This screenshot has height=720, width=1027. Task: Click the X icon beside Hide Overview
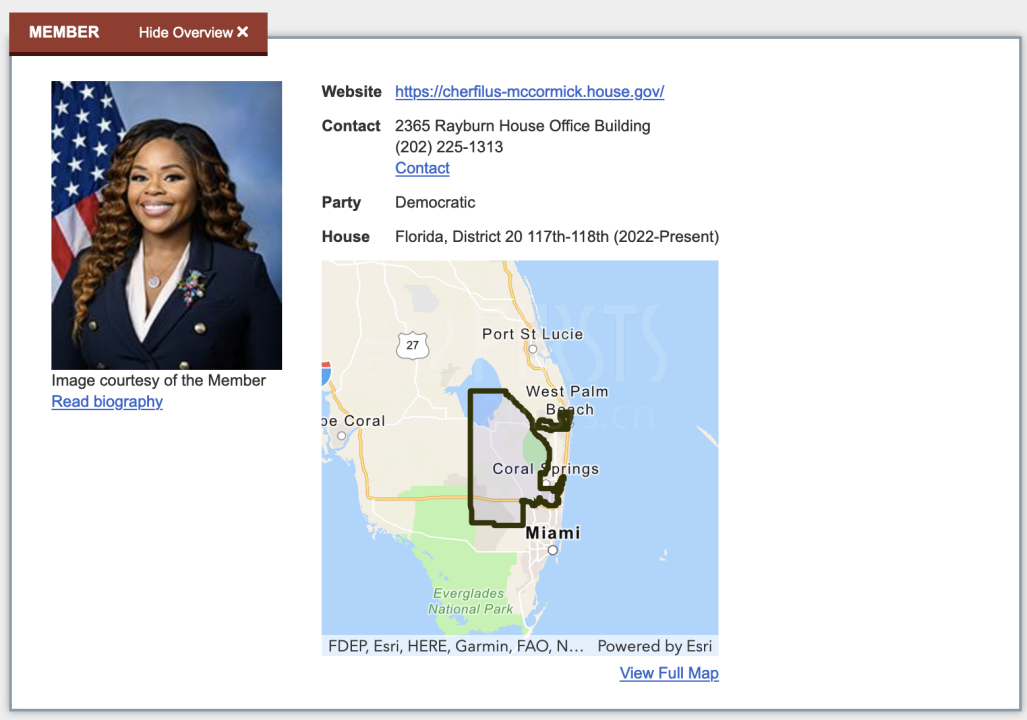pos(242,32)
